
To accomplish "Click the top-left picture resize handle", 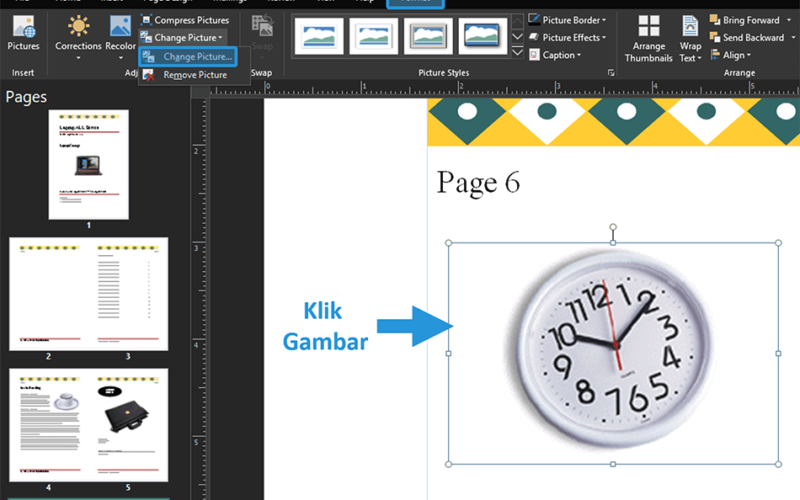I will 448,243.
